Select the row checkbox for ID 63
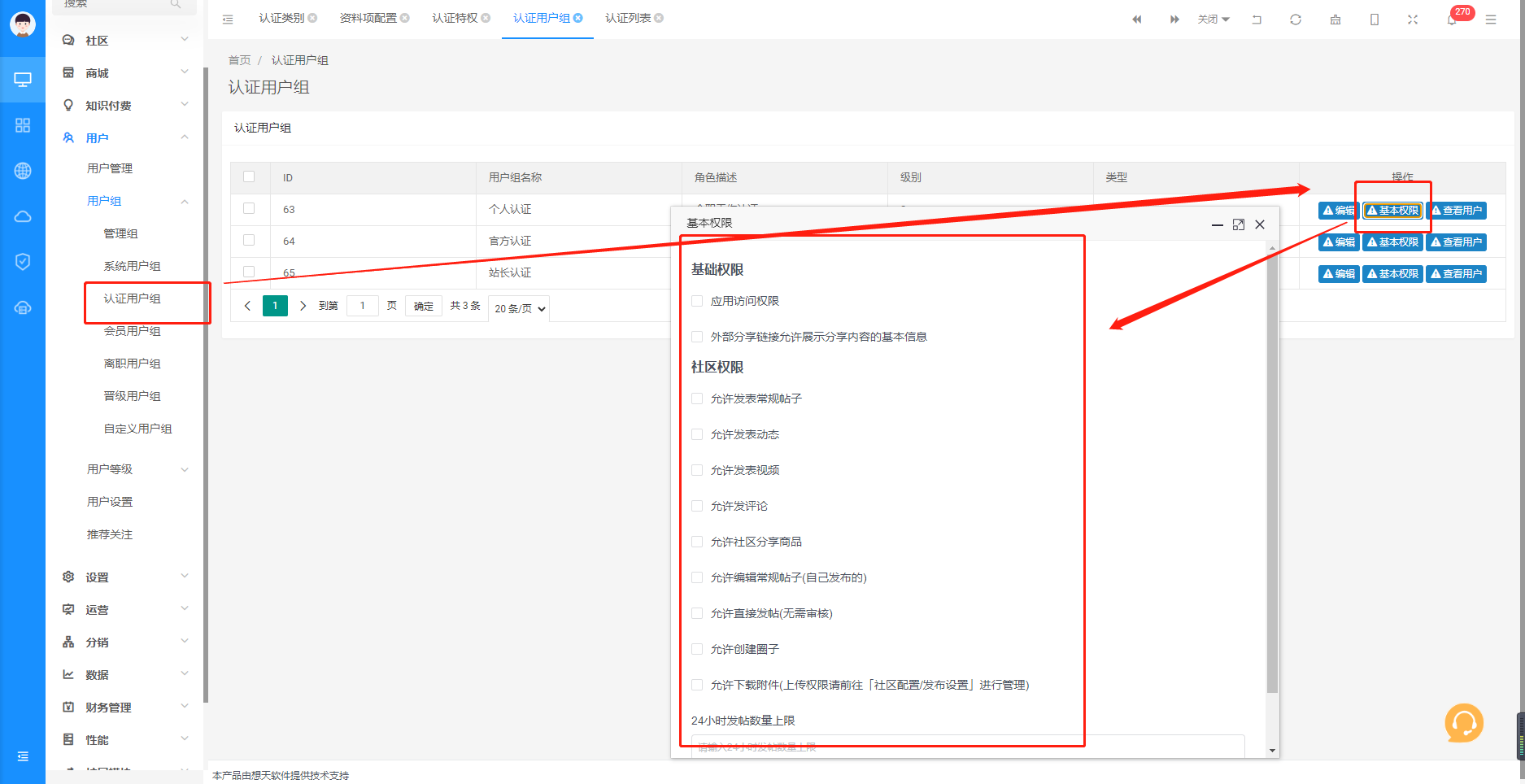This screenshot has height=784, width=1525. click(x=249, y=208)
